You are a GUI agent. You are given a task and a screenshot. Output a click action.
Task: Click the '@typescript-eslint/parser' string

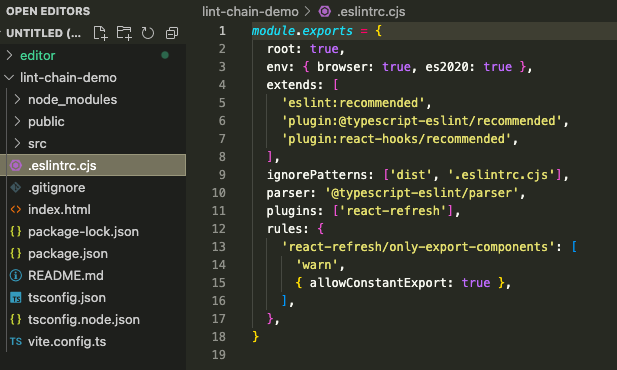click(422, 192)
